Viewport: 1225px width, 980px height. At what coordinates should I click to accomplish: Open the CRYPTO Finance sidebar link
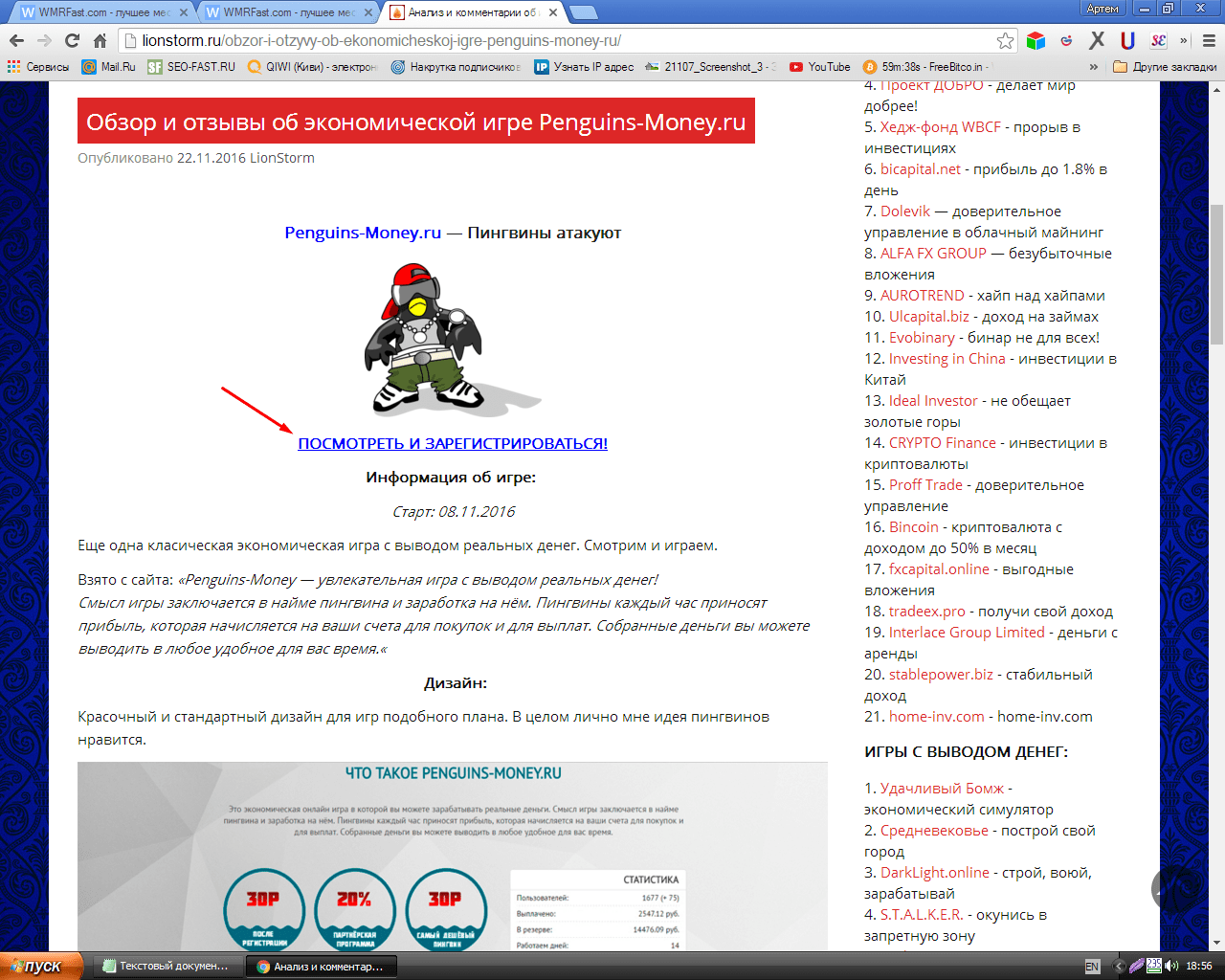point(943,442)
